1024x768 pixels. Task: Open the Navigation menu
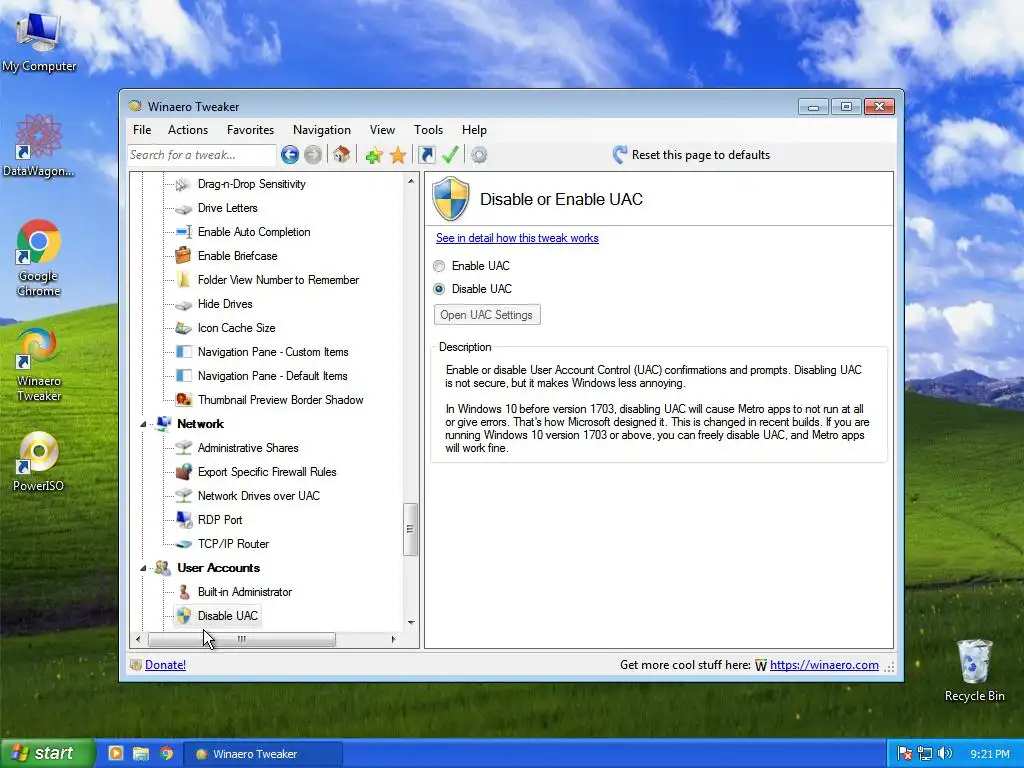pos(321,130)
